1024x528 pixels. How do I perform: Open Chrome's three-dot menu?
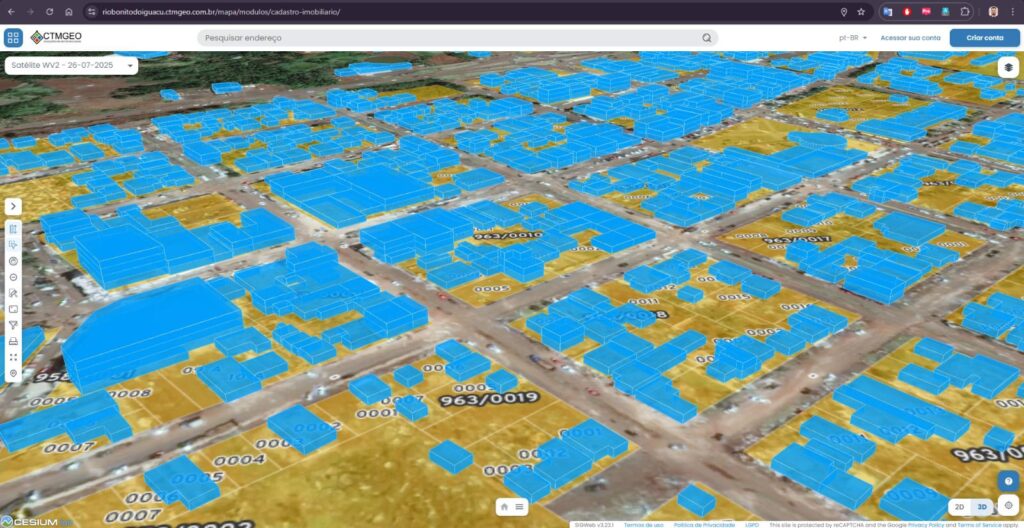(1012, 12)
